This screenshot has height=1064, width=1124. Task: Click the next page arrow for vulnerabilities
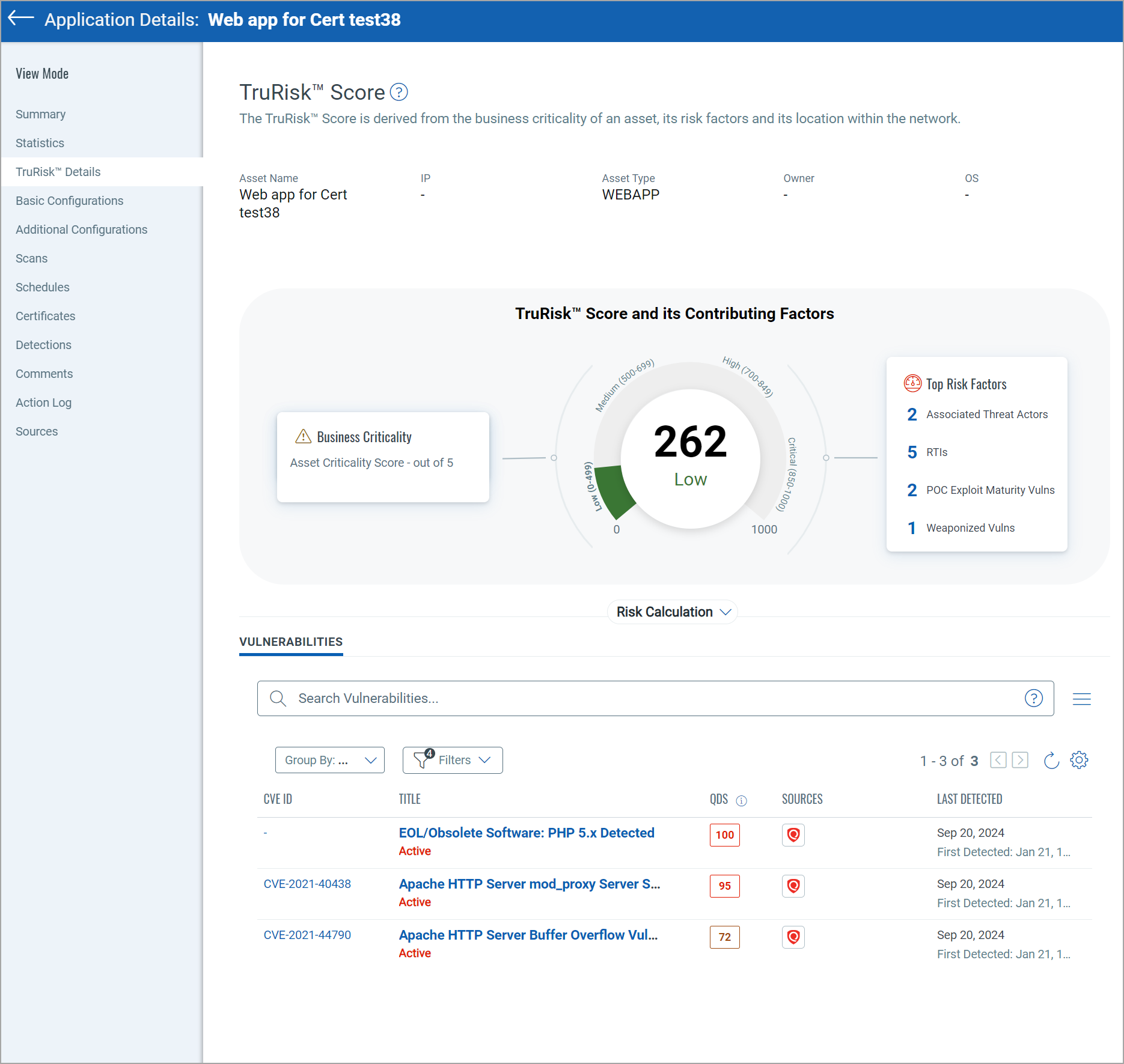[x=1020, y=759]
